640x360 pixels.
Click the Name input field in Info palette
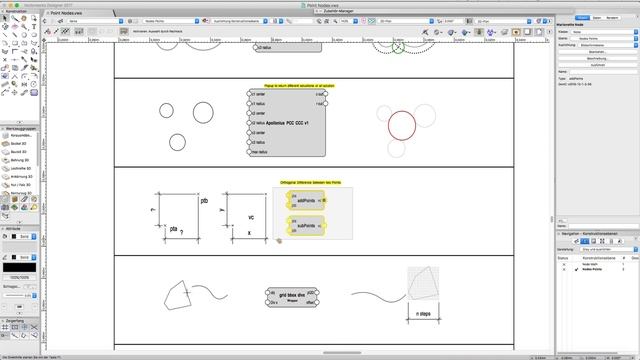click(x=603, y=71)
